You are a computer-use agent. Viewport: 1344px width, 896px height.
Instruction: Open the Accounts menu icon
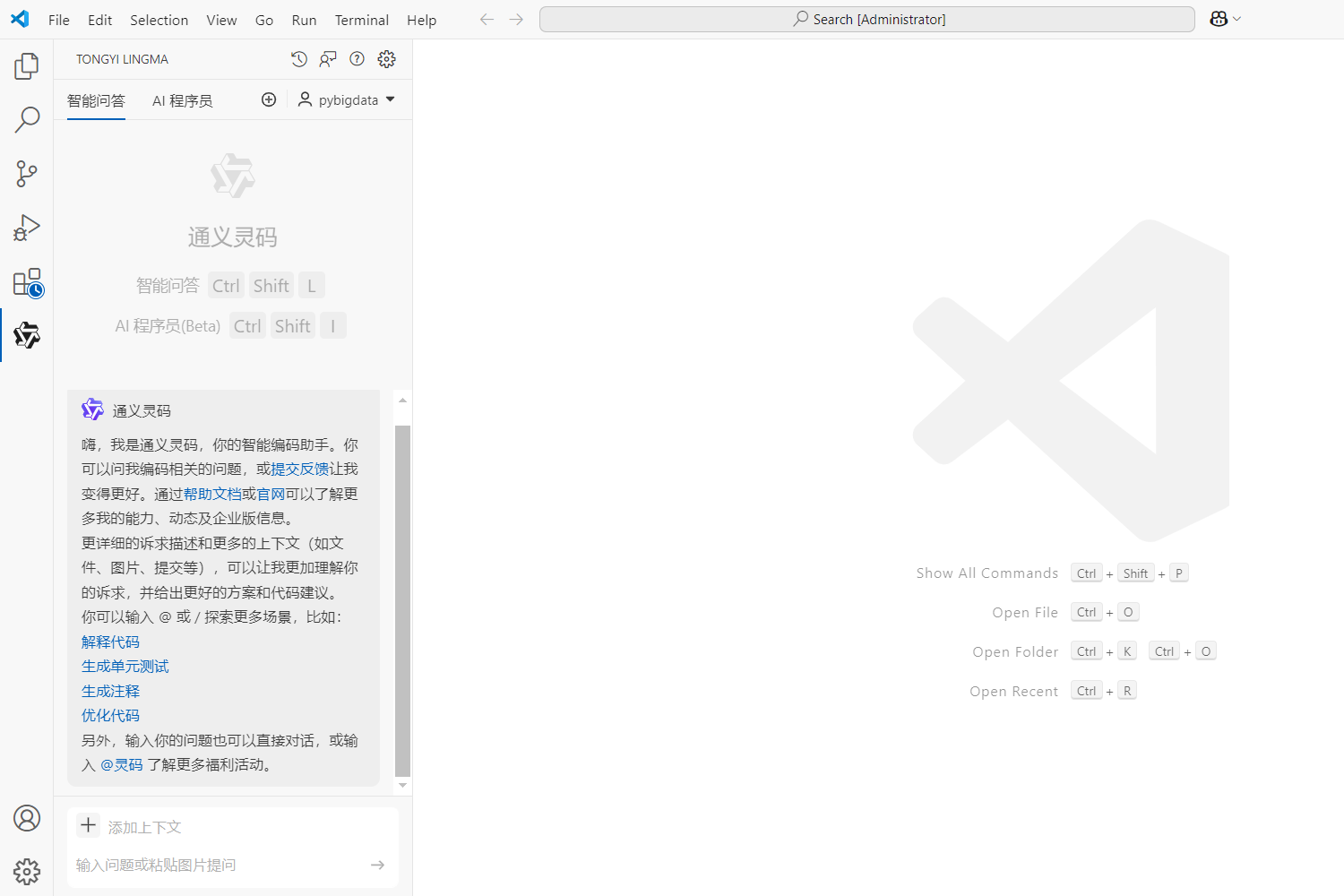[27, 818]
